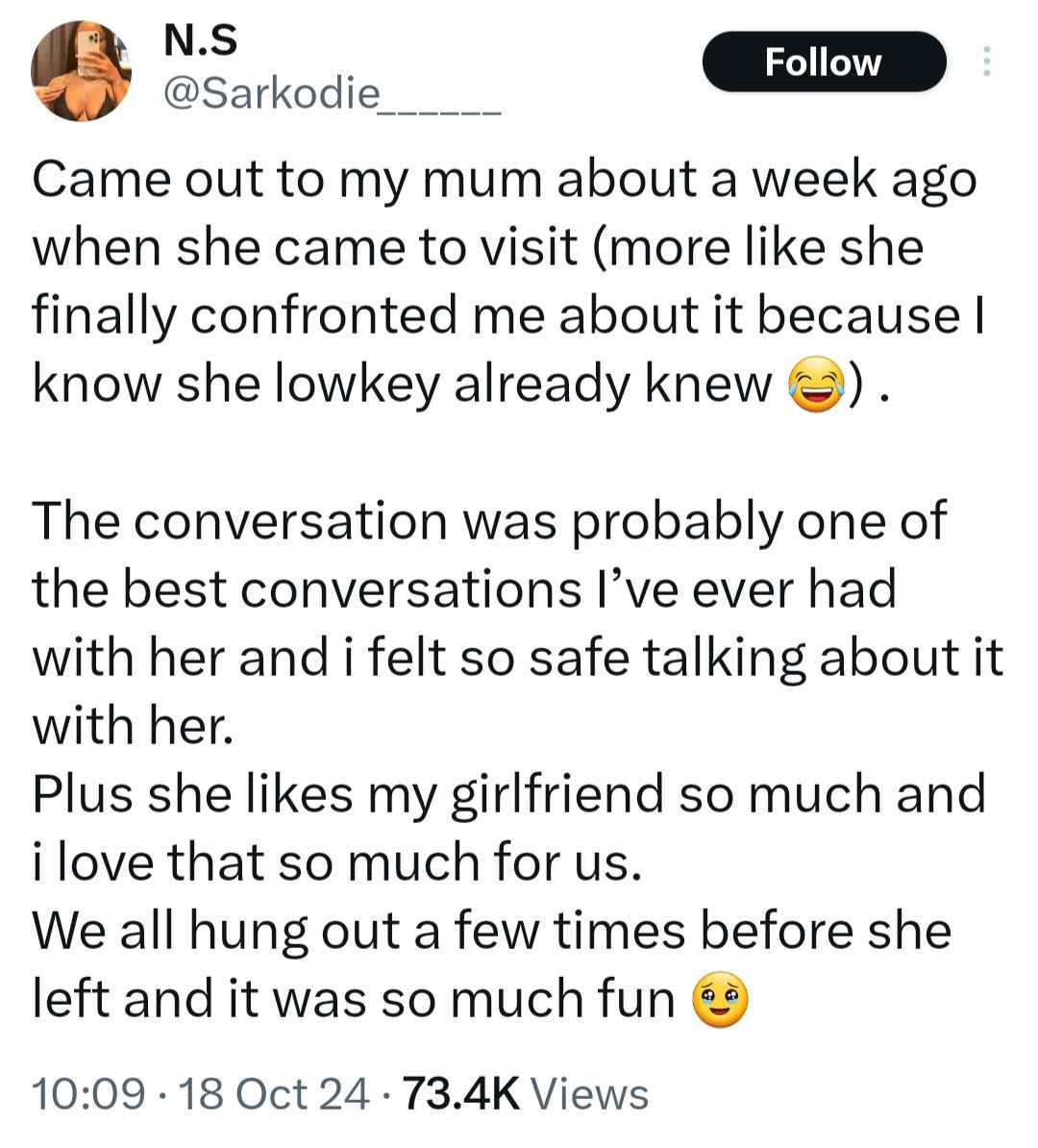Viewport: 1038px width, 1148px height.
Task: Click the 'left and it was so much fun' line
Action: 353,1000
